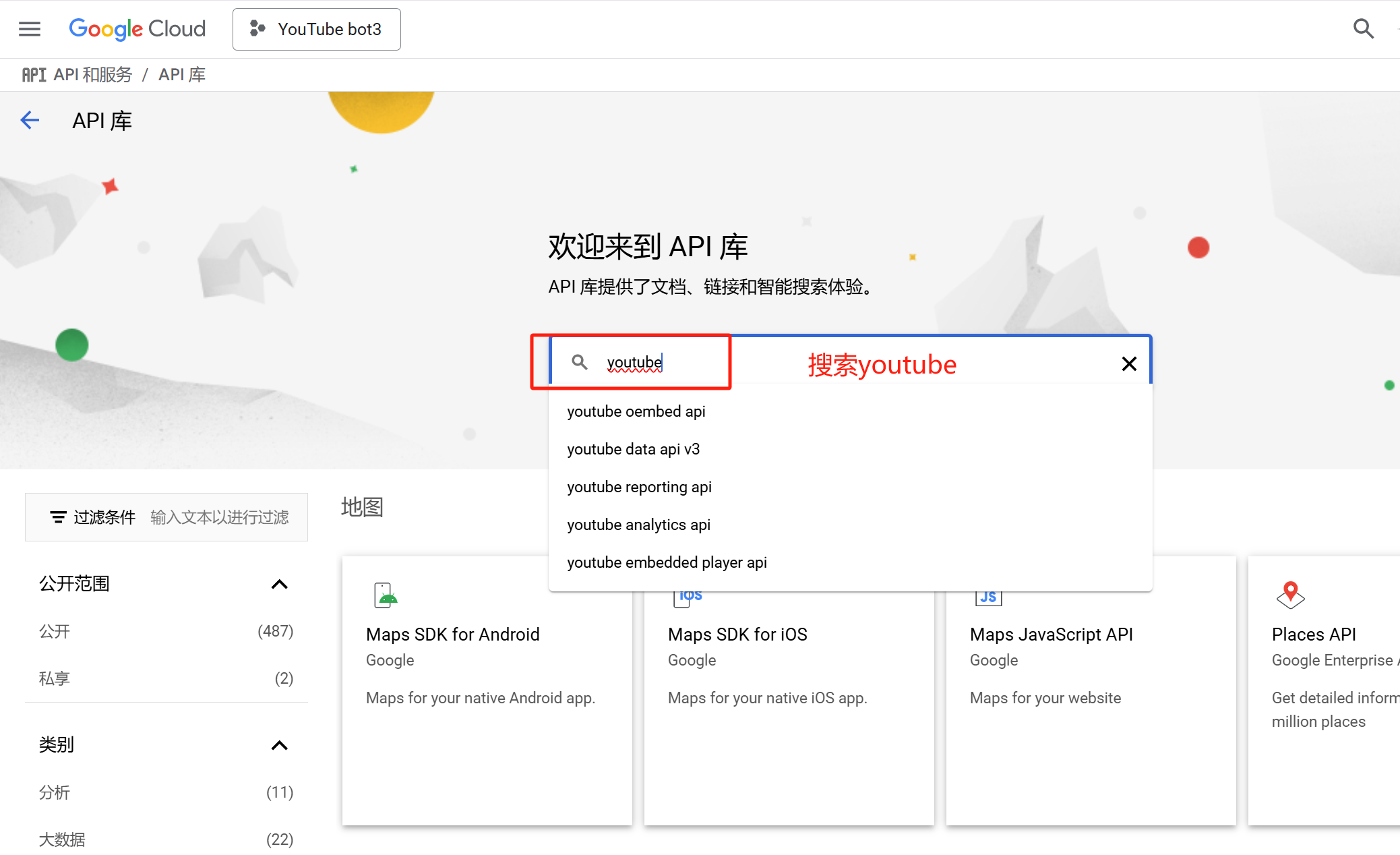Click the filter icon next to 过滤条件
Image resolution: width=1400 pixels, height=855 pixels.
(x=58, y=517)
